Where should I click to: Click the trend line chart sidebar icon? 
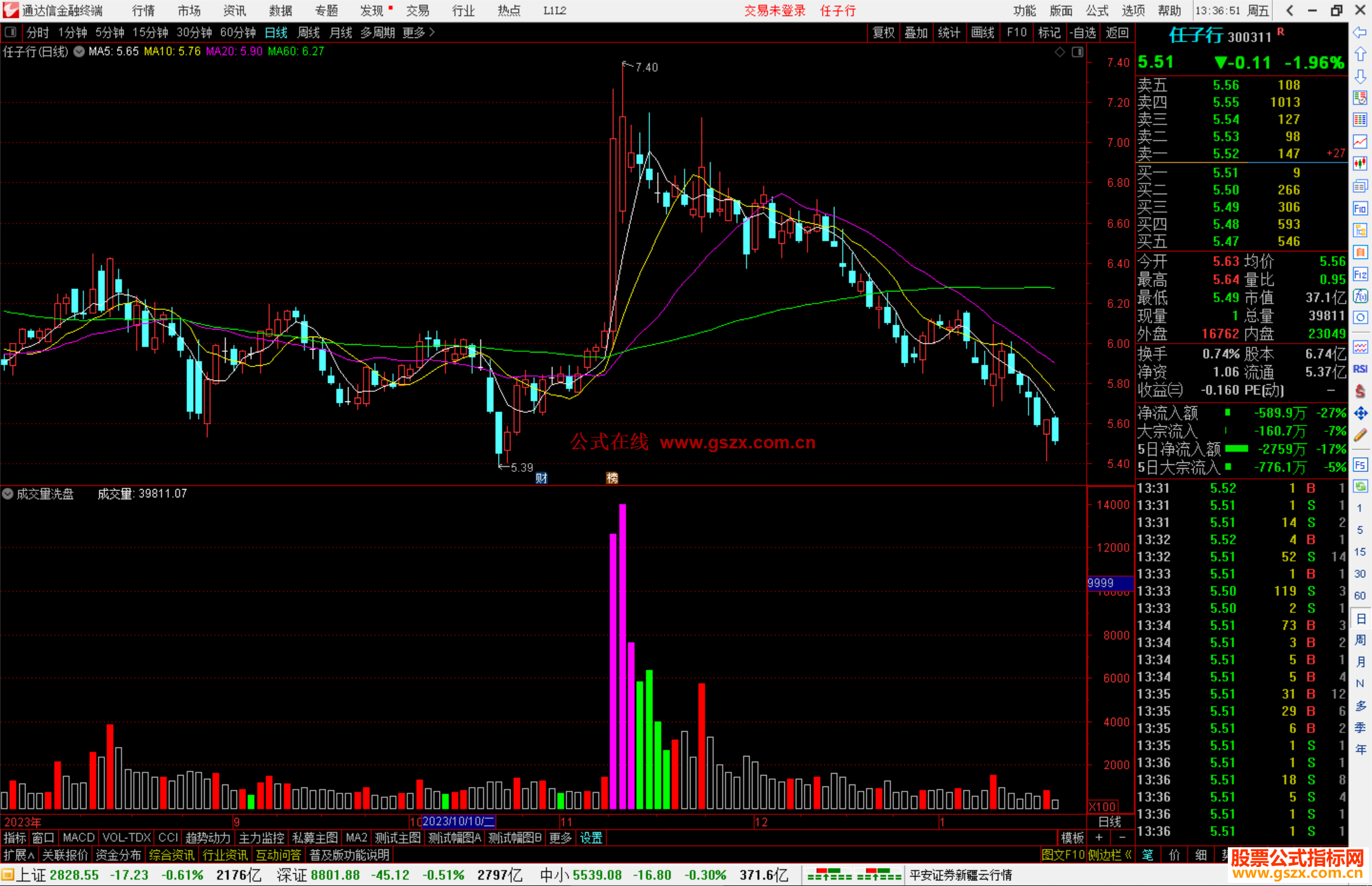click(x=1360, y=141)
